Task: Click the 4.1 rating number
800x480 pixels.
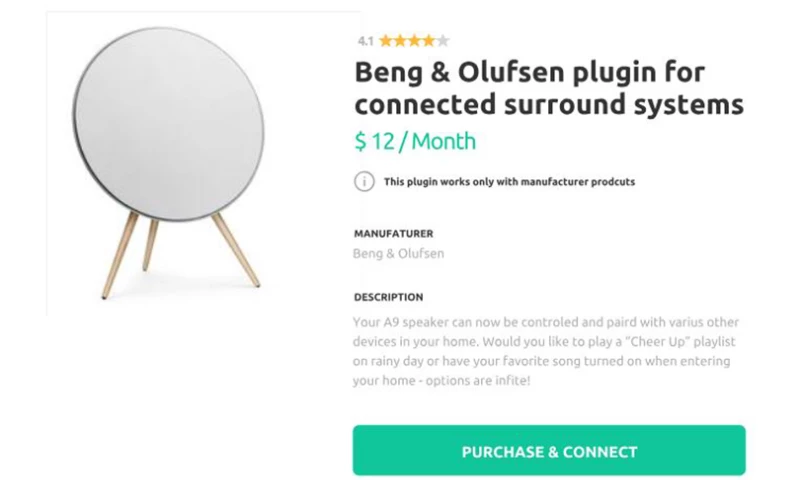Action: pyautogui.click(x=364, y=41)
